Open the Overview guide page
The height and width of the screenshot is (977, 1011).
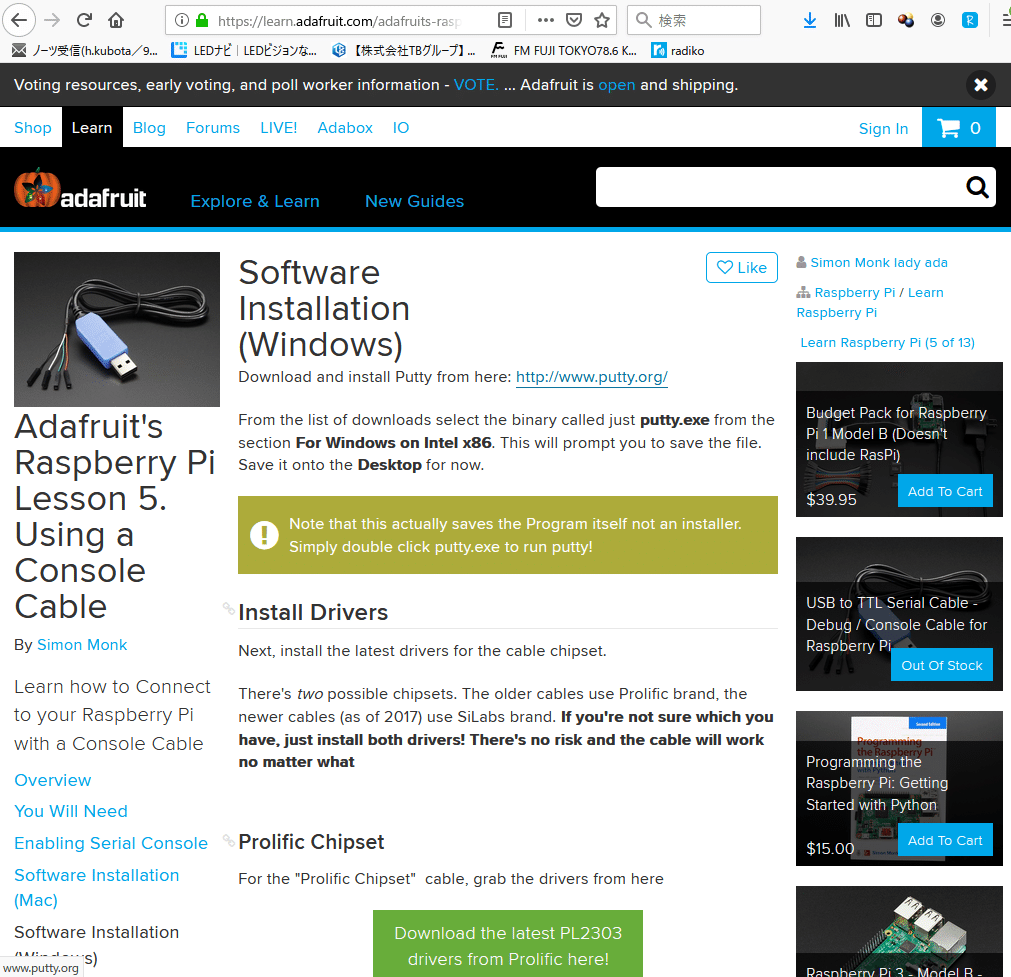click(x=53, y=780)
